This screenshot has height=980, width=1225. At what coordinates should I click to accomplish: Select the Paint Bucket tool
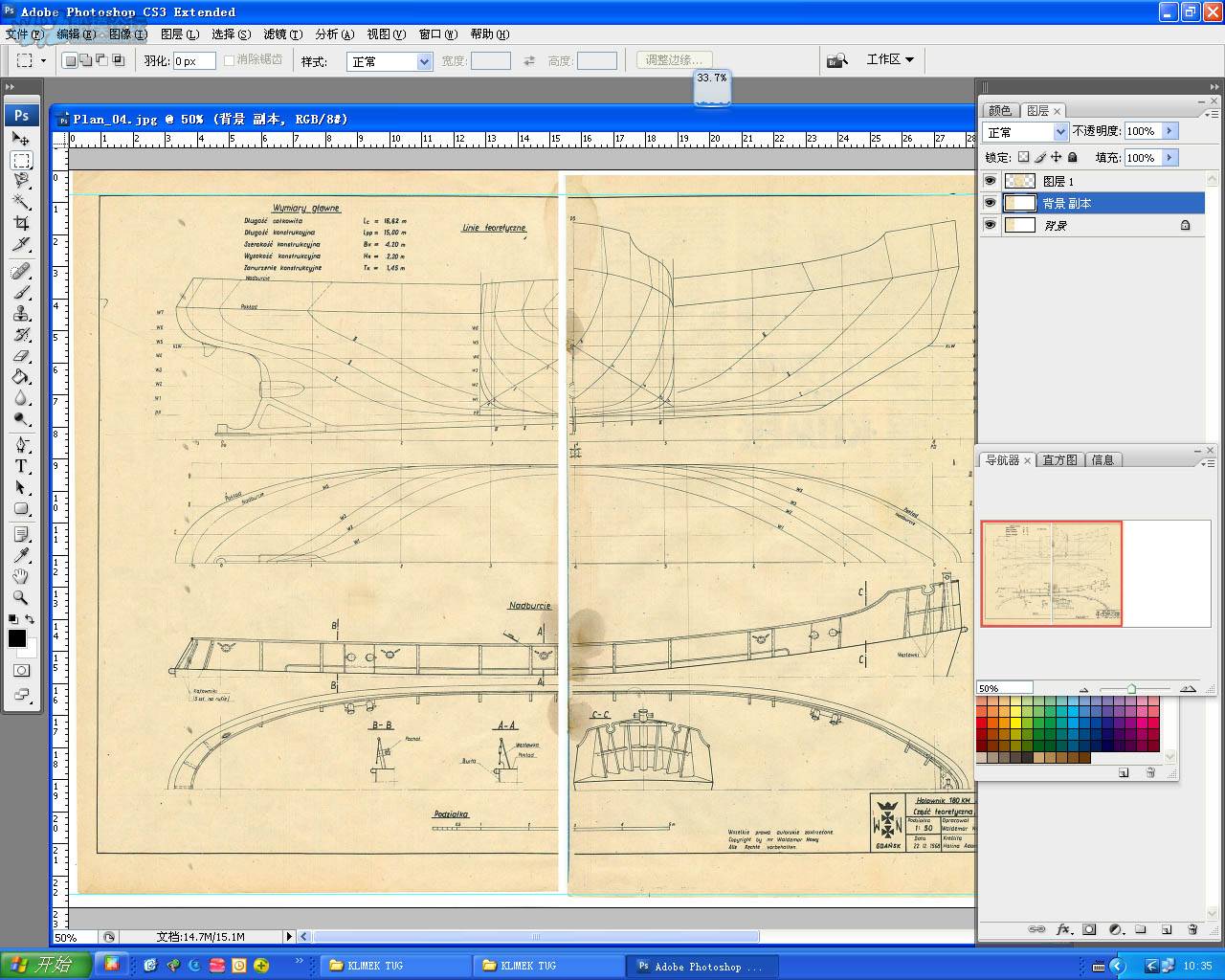(21, 377)
